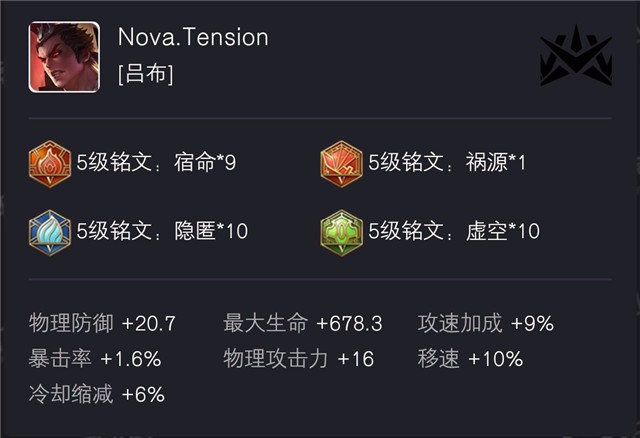Click the 吕布 hero avatar portrait
This screenshot has height=438, width=640.
tap(64, 57)
